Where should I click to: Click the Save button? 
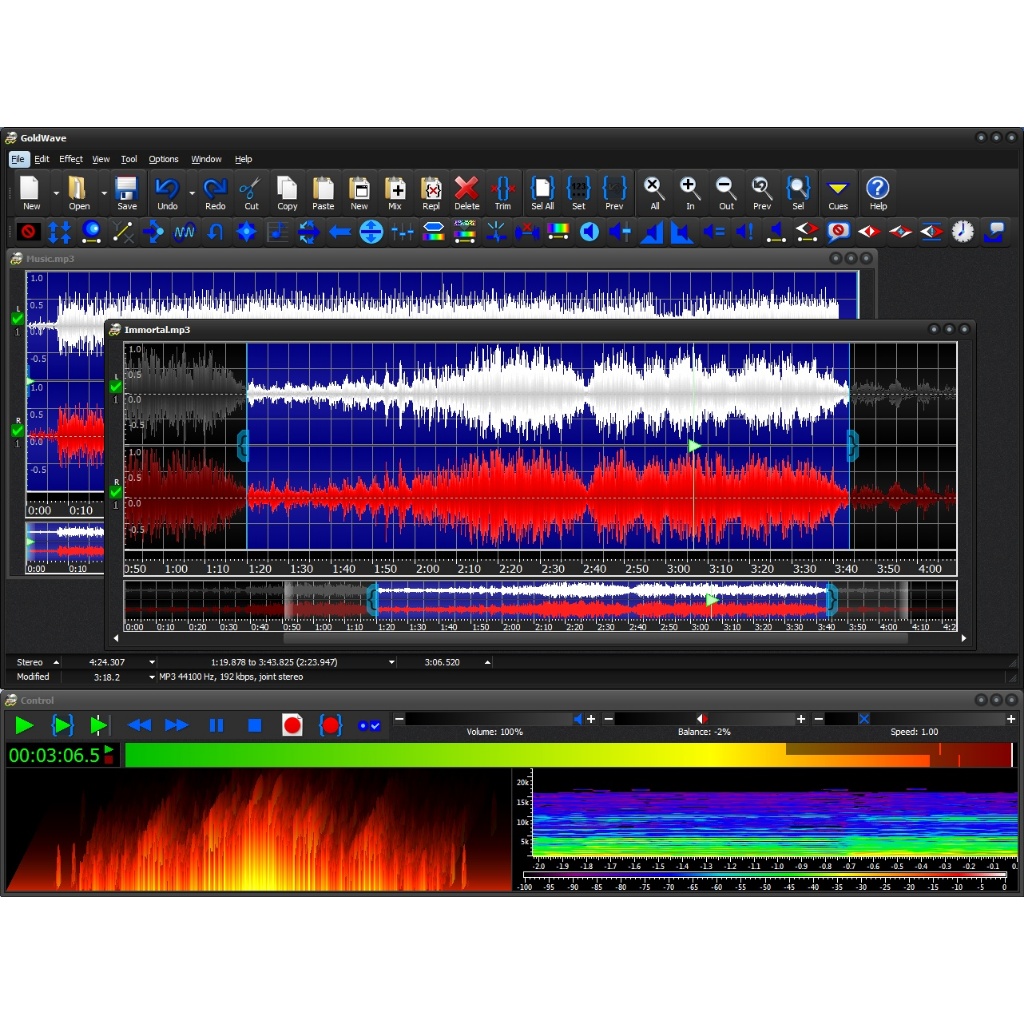click(x=126, y=192)
